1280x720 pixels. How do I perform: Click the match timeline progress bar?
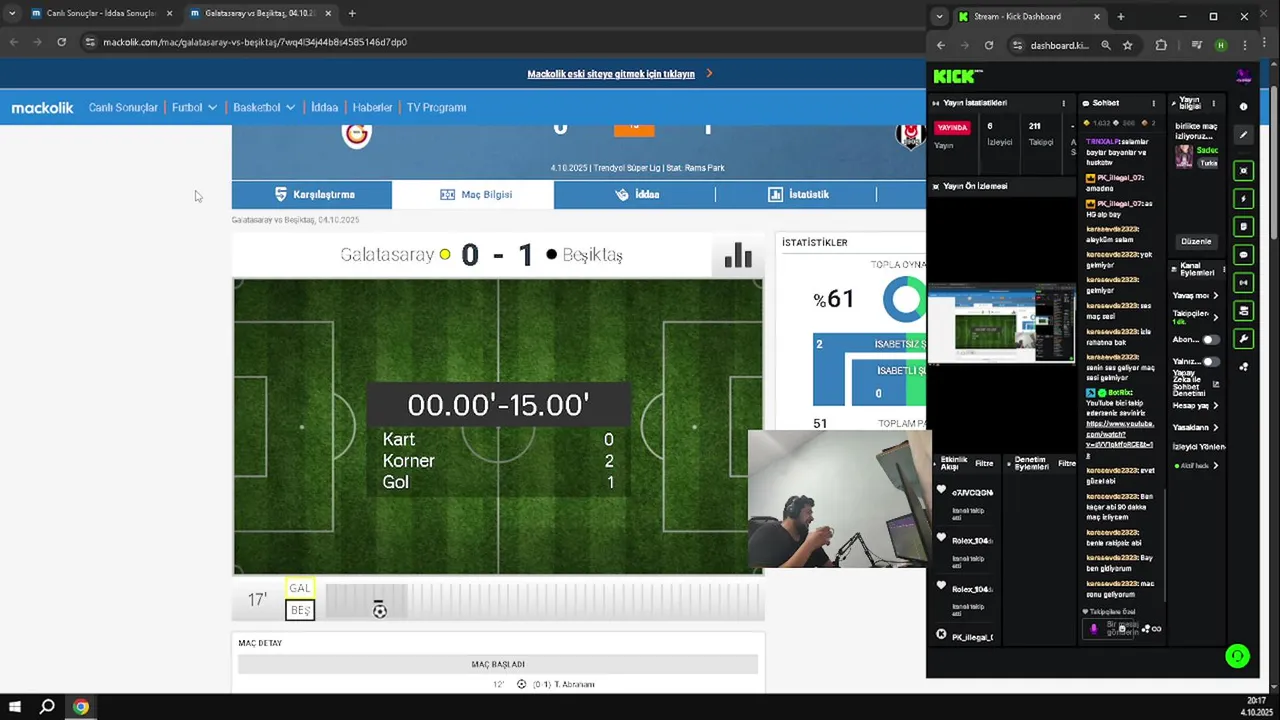click(x=544, y=602)
